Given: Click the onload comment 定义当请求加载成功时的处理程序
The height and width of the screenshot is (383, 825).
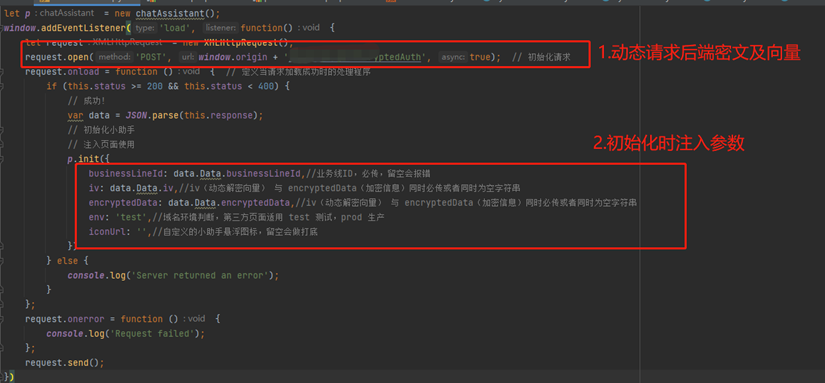Looking at the screenshot, I should click(x=298, y=72).
